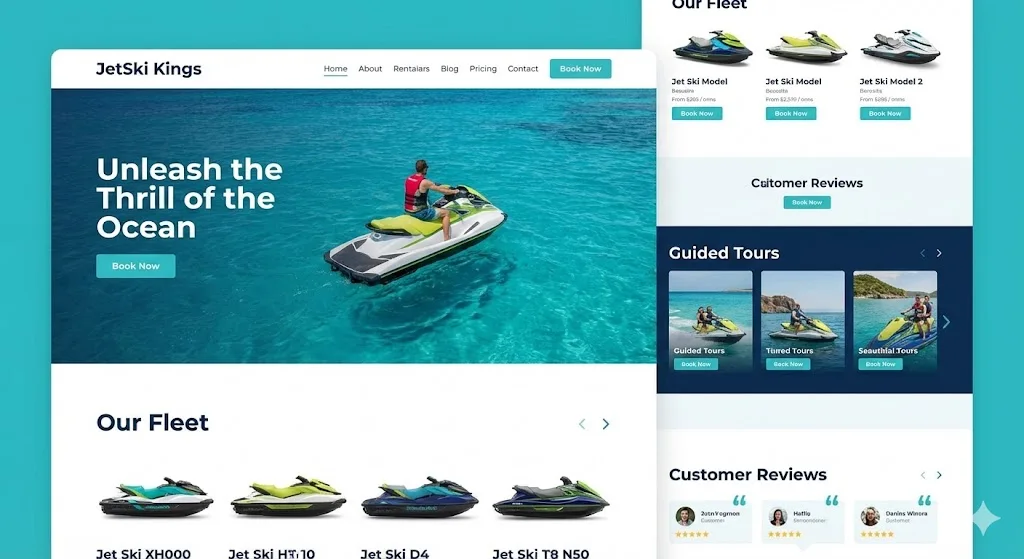This screenshot has width=1024, height=559.
Task: Select the Danins Winora review card
Action: point(895,522)
